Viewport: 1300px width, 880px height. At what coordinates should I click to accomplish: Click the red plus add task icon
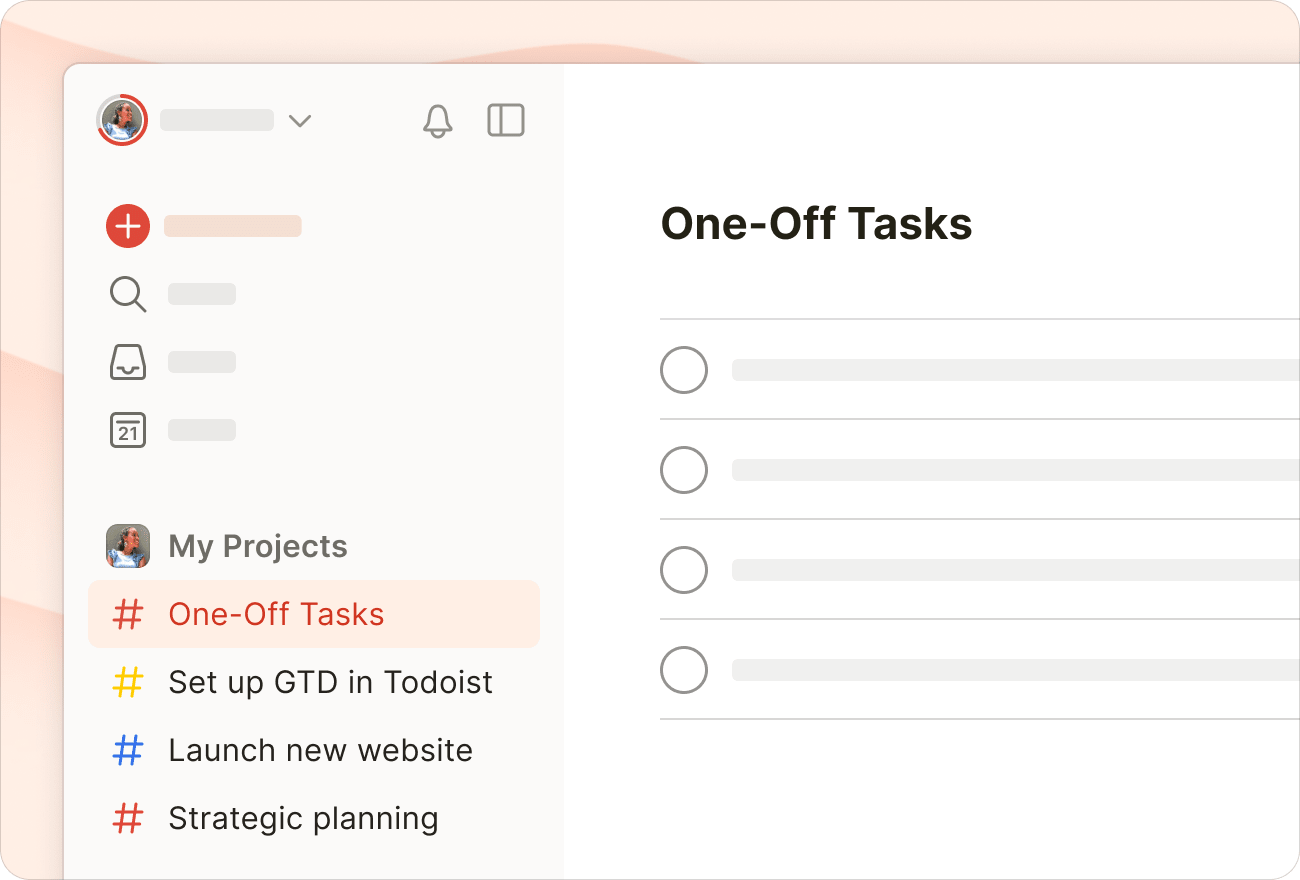point(128,226)
